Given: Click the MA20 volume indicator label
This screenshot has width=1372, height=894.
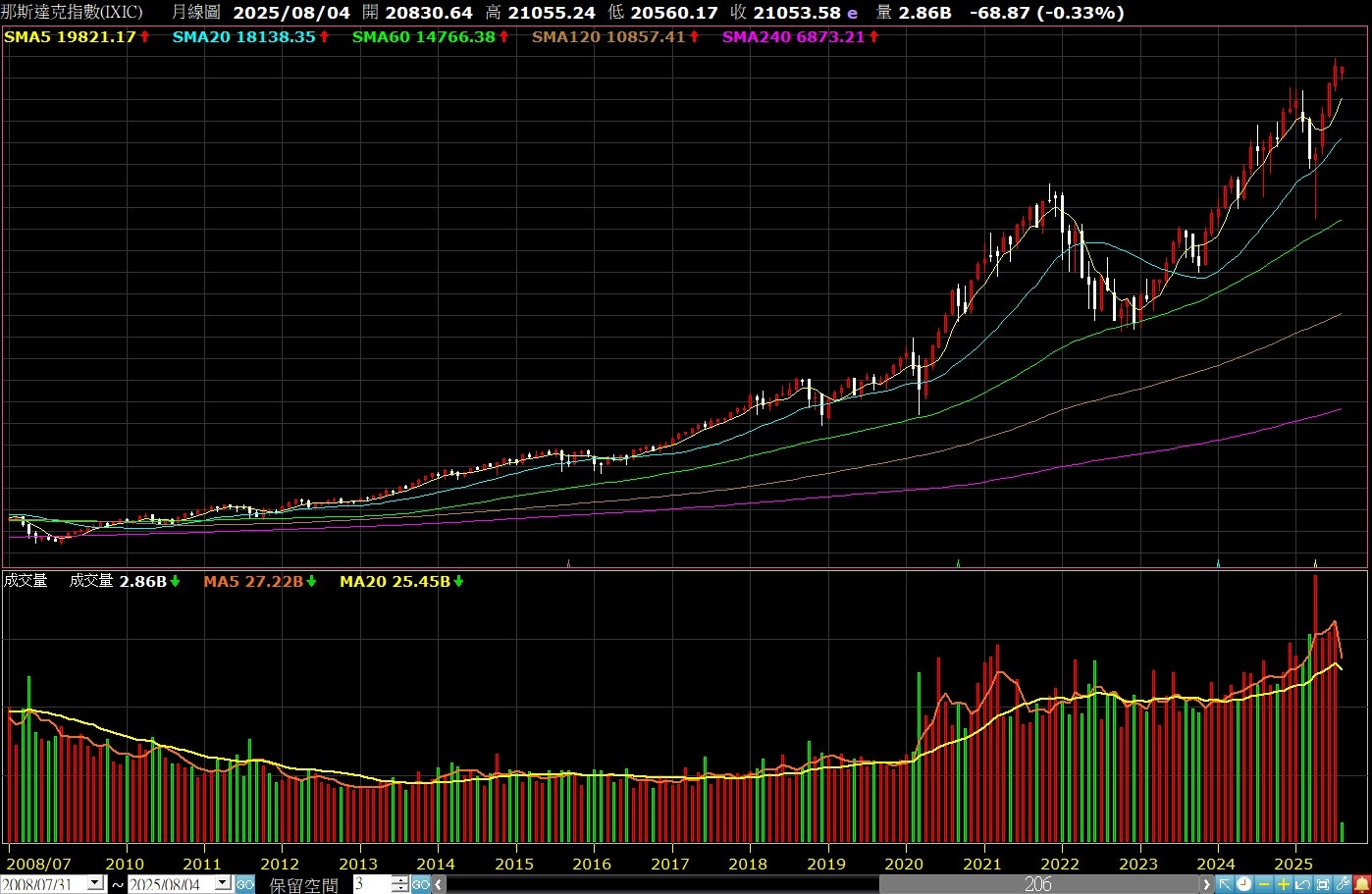Looking at the screenshot, I should [394, 581].
